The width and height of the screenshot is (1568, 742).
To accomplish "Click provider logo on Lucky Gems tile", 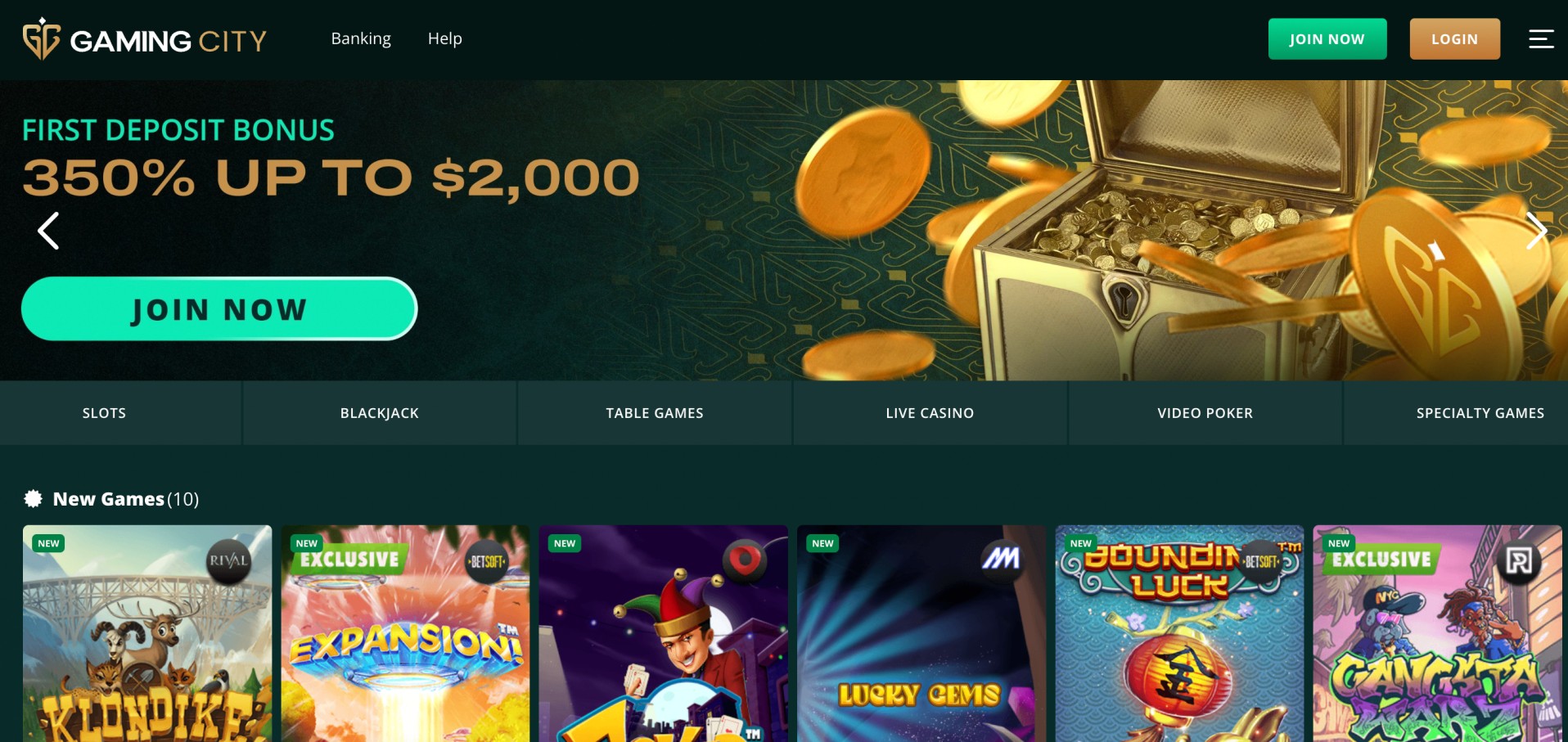I will point(1002,560).
